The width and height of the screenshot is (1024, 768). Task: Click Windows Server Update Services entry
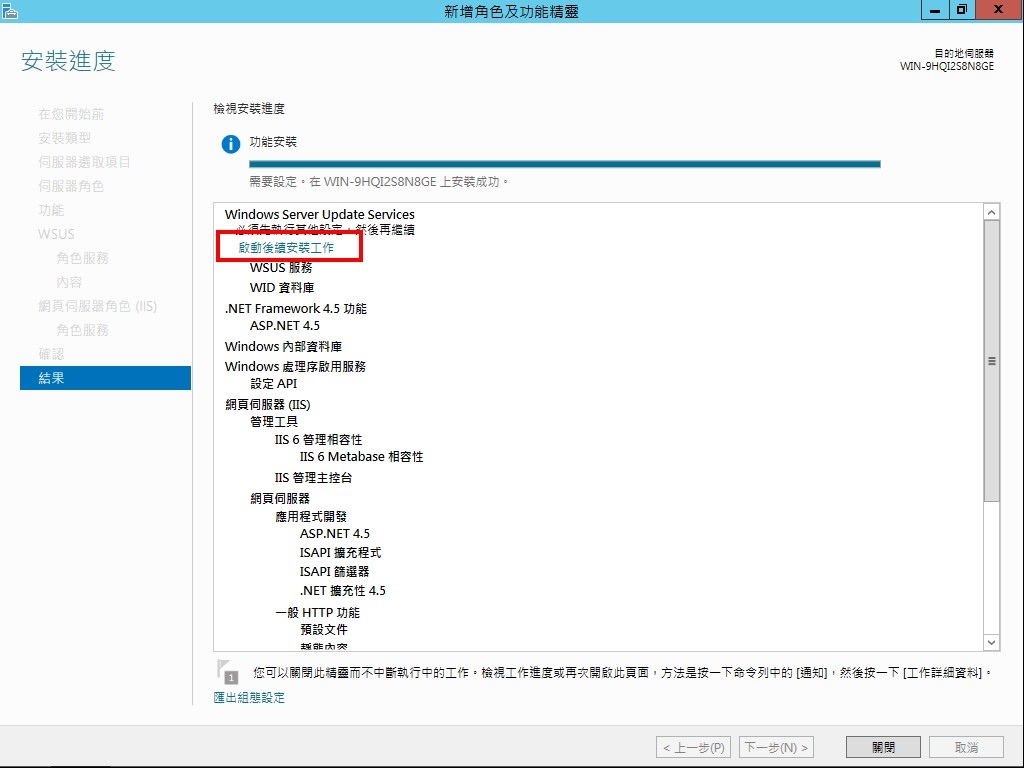click(319, 214)
